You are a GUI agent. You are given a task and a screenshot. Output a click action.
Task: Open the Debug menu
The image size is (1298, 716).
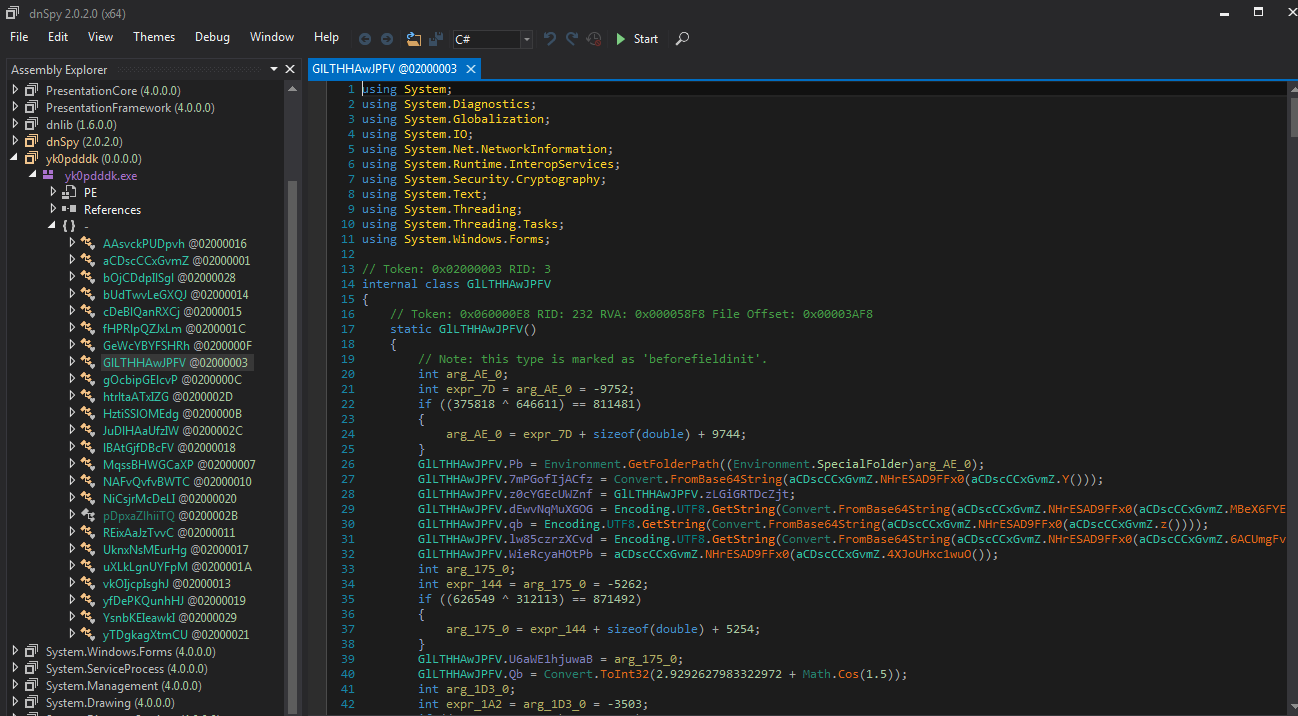tap(212, 37)
